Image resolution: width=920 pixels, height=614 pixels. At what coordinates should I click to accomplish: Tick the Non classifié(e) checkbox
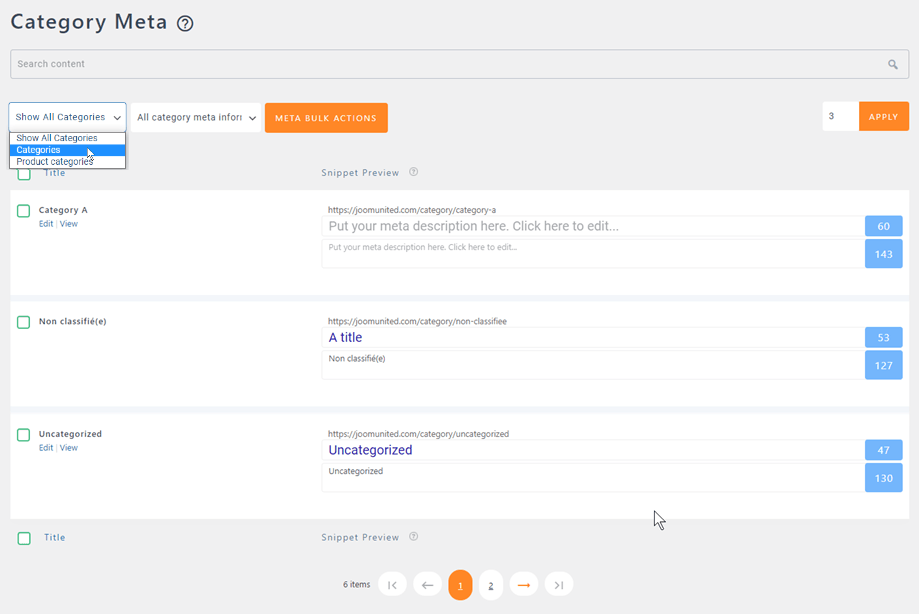pyautogui.click(x=24, y=323)
